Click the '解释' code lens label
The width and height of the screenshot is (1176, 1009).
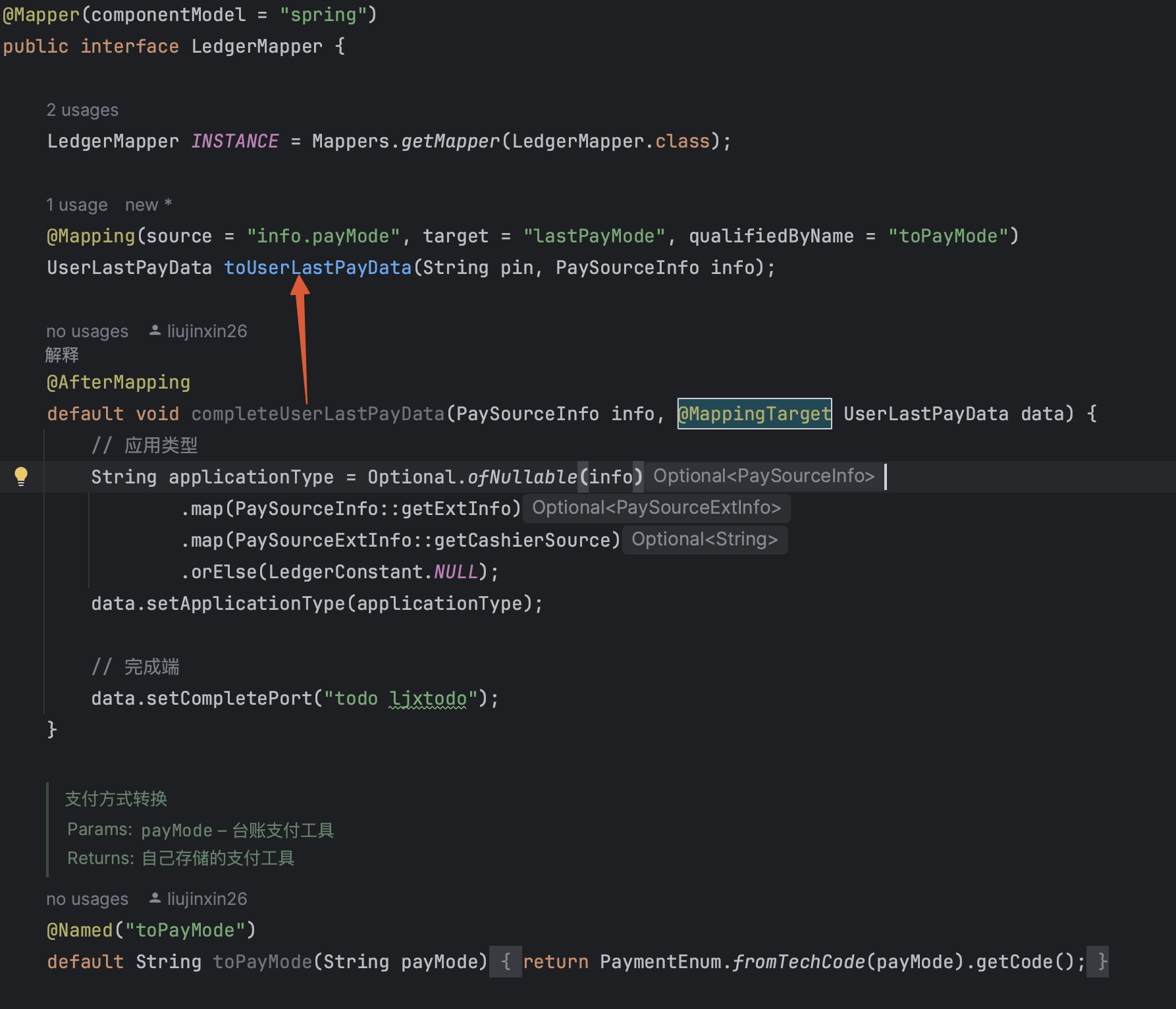point(61,355)
